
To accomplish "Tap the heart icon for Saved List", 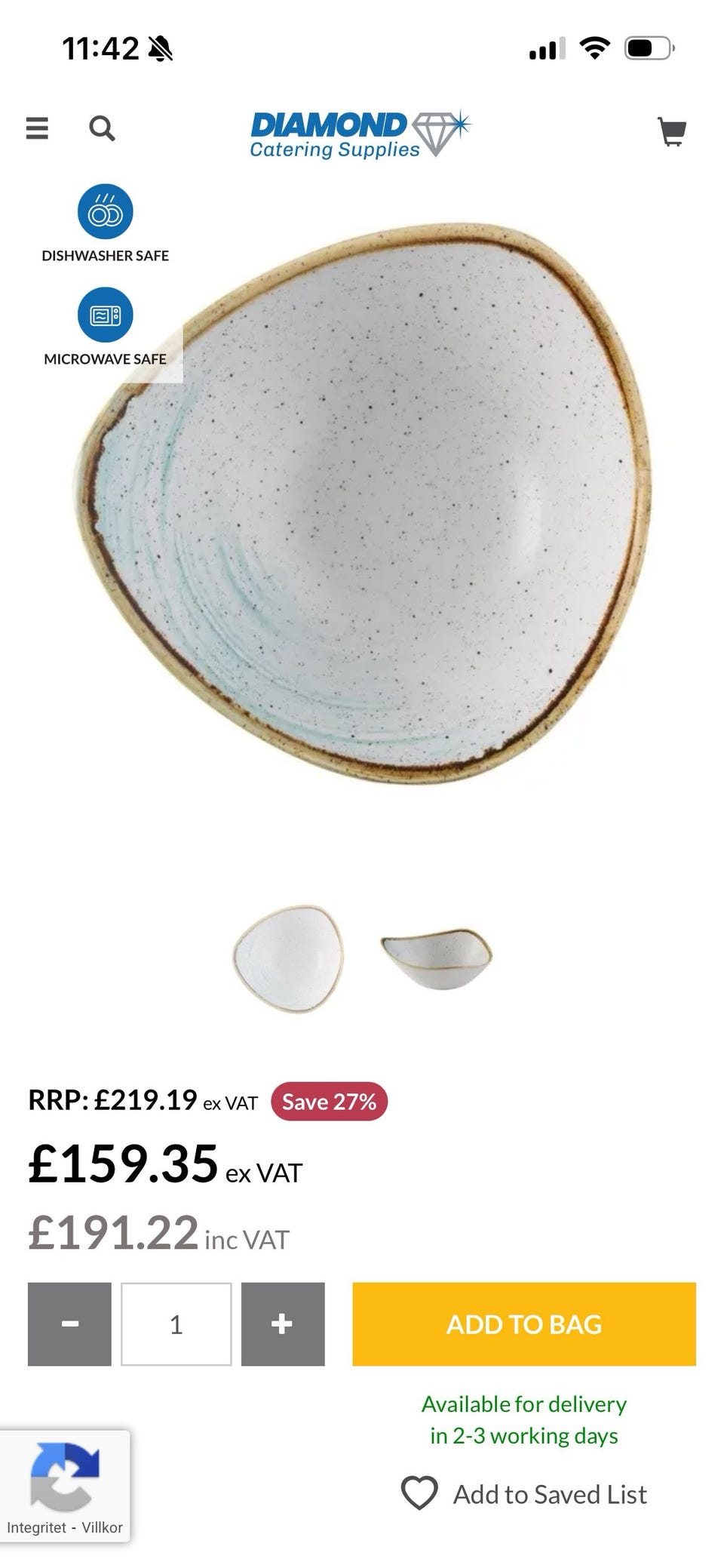I will click(419, 1492).
